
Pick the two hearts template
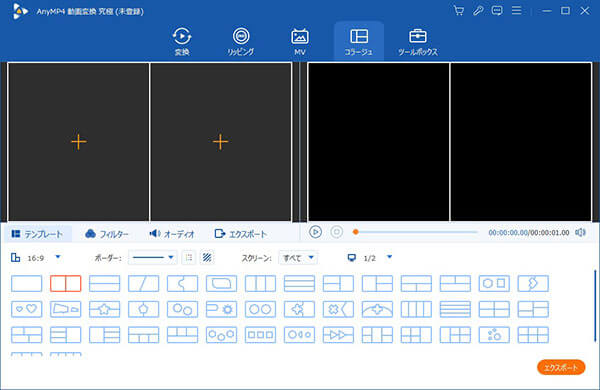26,309
